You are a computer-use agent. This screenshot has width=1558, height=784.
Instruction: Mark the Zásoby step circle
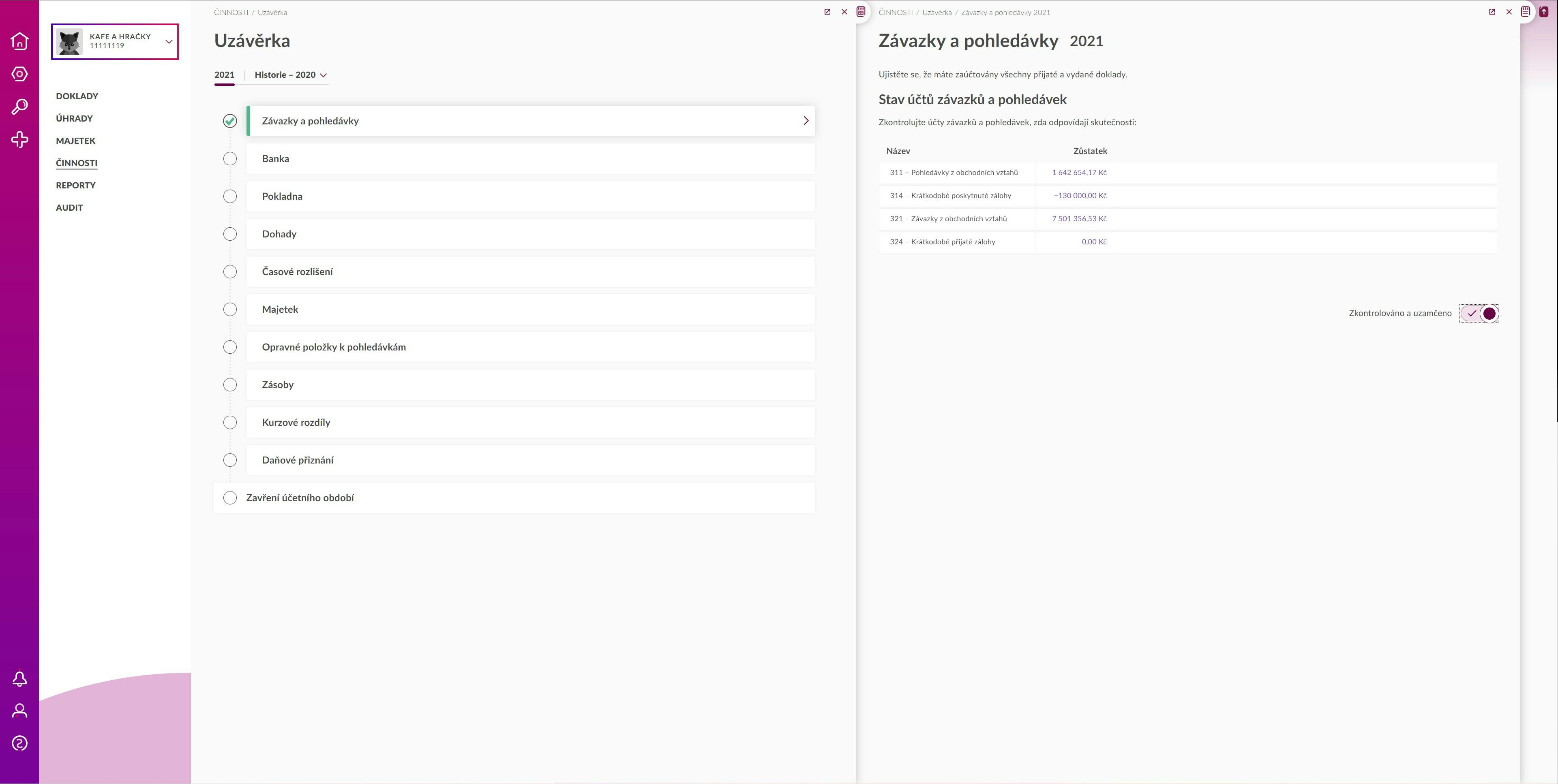coord(230,385)
